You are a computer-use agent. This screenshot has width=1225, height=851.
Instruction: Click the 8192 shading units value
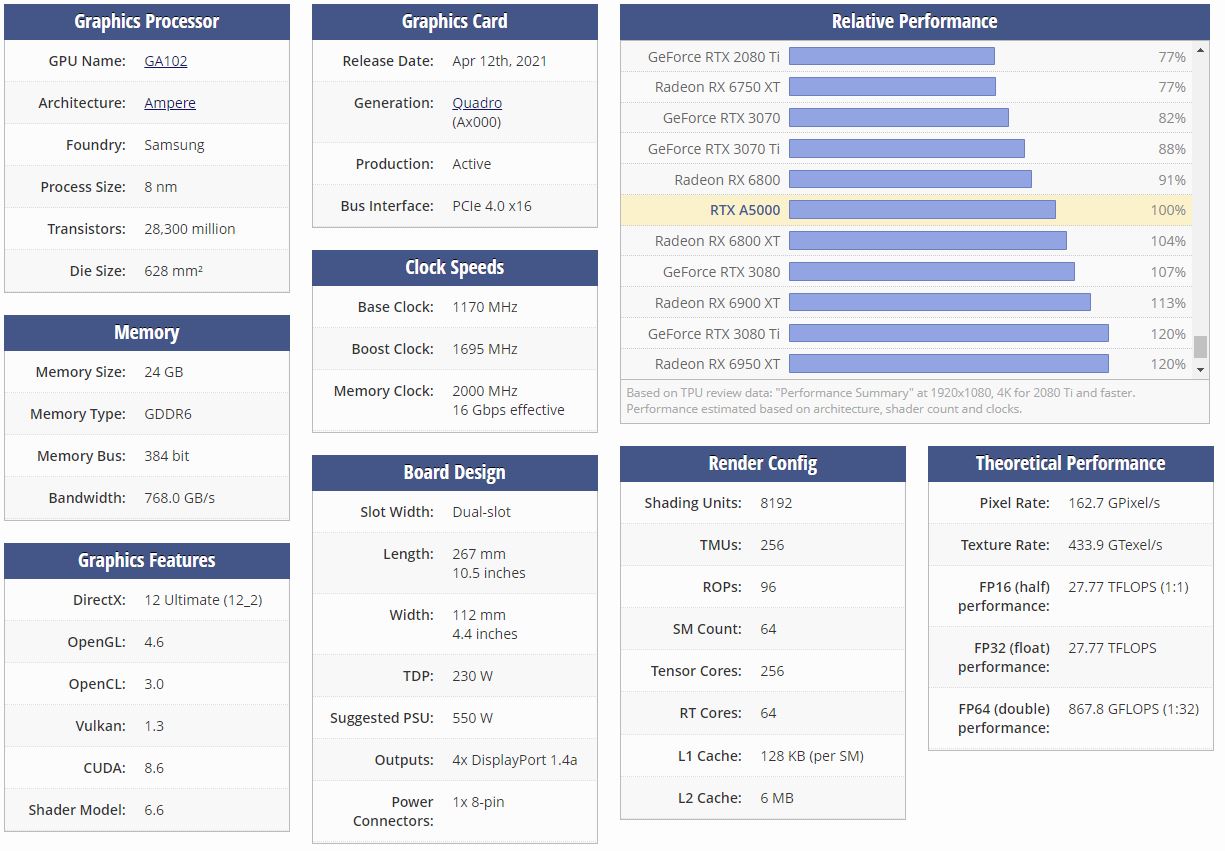[x=776, y=503]
